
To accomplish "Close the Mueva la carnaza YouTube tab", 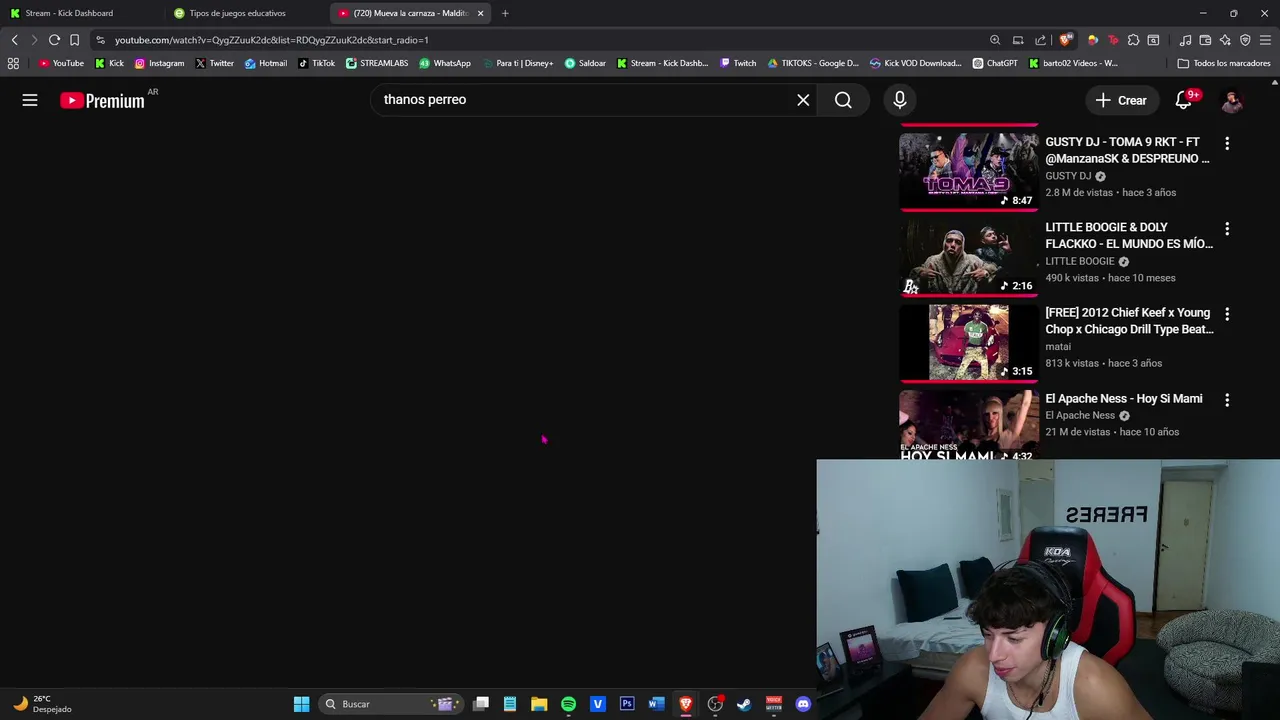I will point(480,13).
